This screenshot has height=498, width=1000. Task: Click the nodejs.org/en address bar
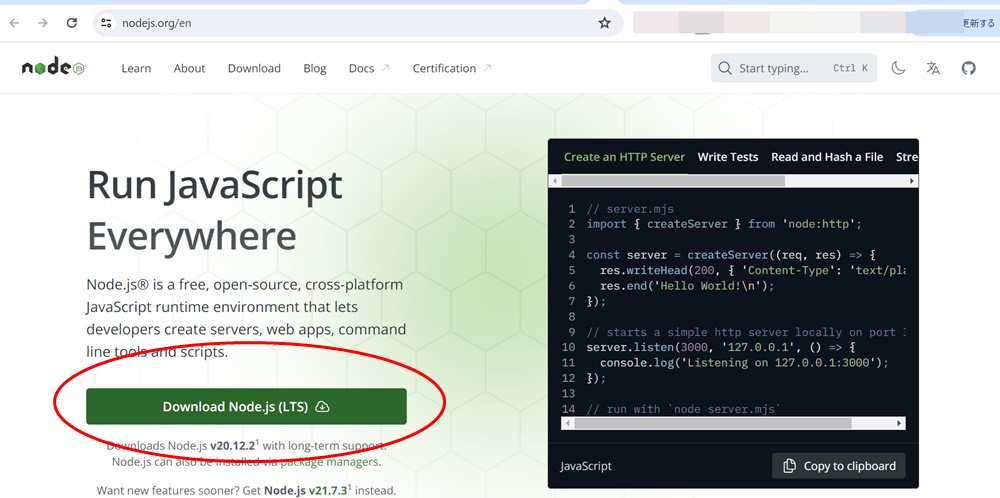(x=357, y=23)
